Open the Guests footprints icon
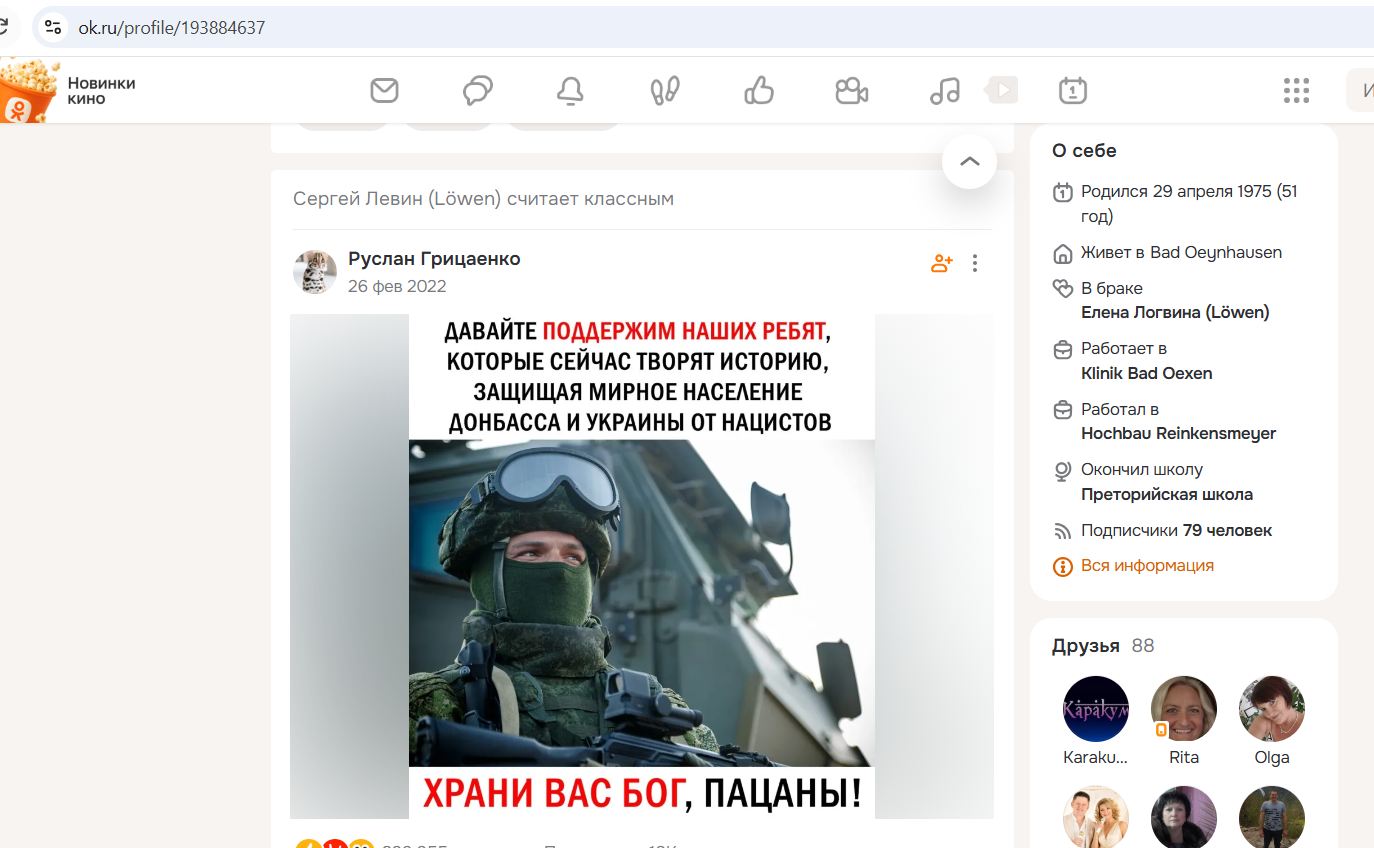1374x848 pixels. (x=665, y=91)
